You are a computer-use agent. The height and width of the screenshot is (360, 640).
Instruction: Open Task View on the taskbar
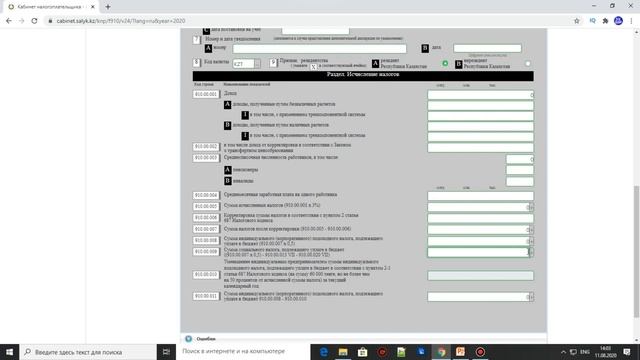pyautogui.click(x=166, y=352)
